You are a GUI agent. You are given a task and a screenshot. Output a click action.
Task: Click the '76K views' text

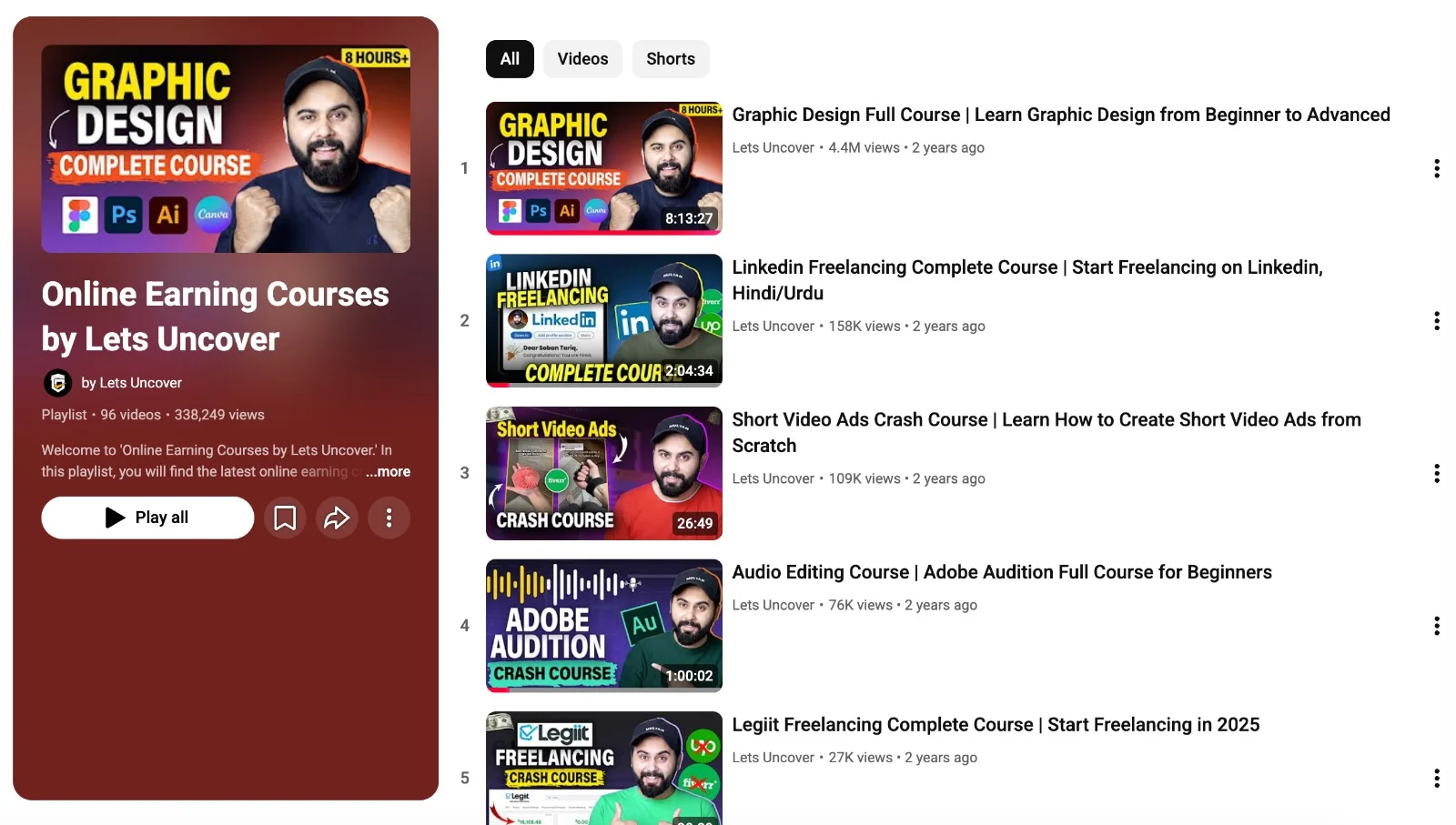click(x=860, y=605)
